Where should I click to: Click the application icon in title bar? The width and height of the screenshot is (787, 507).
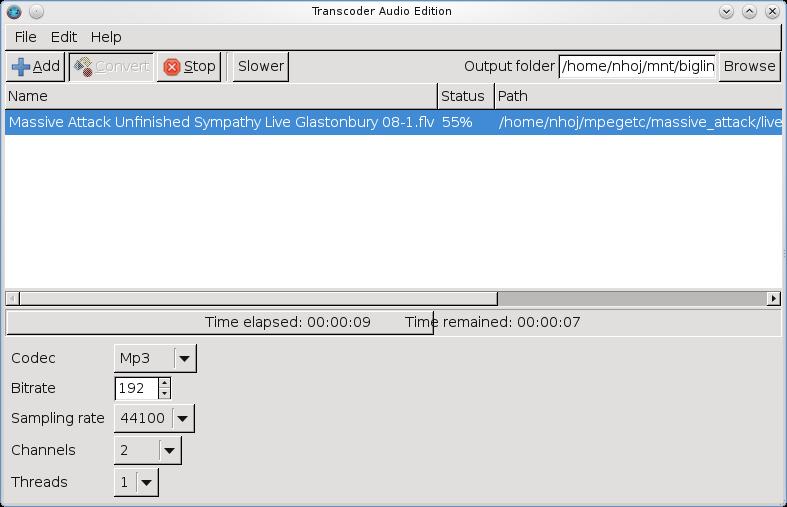tap(14, 11)
